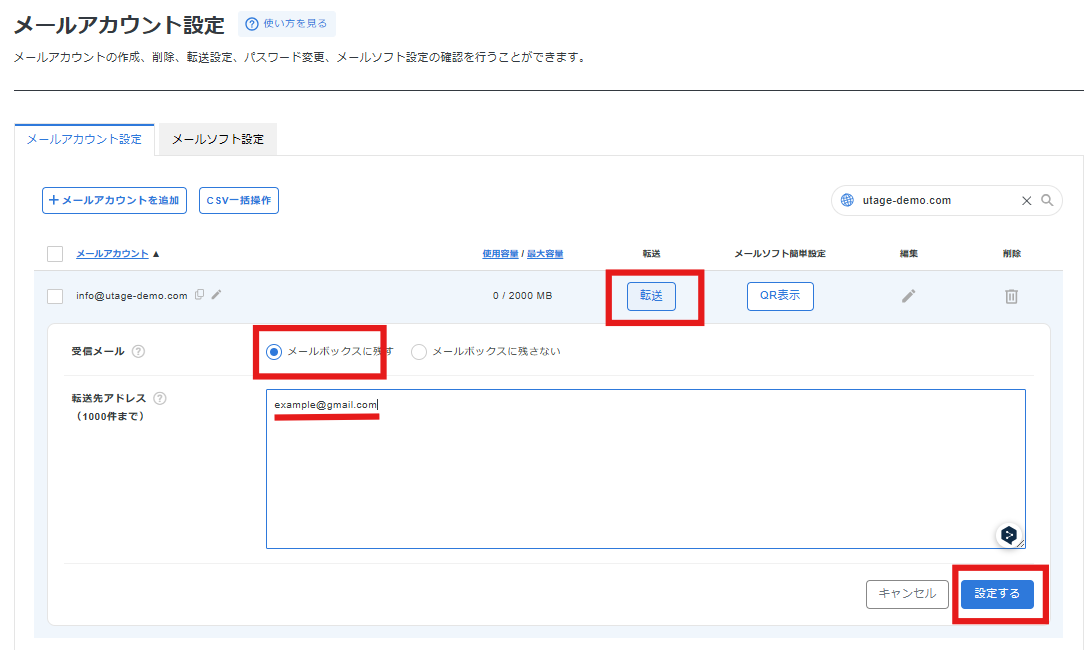The height and width of the screenshot is (650, 1091).
Task: Sort by the 使用容量 column header
Action: [x=500, y=254]
